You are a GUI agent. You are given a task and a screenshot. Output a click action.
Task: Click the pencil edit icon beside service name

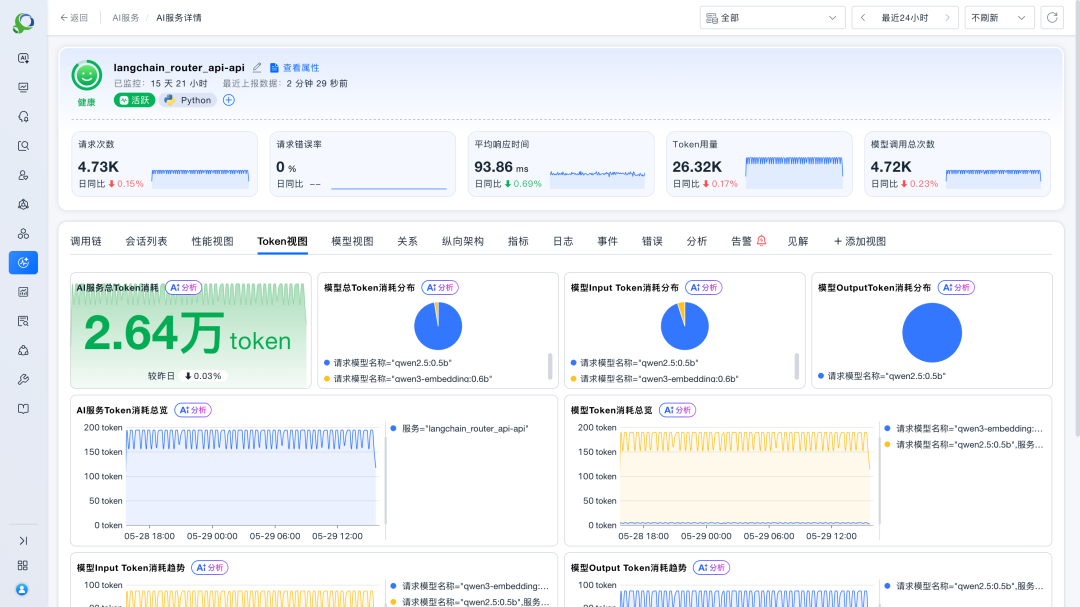(x=257, y=68)
